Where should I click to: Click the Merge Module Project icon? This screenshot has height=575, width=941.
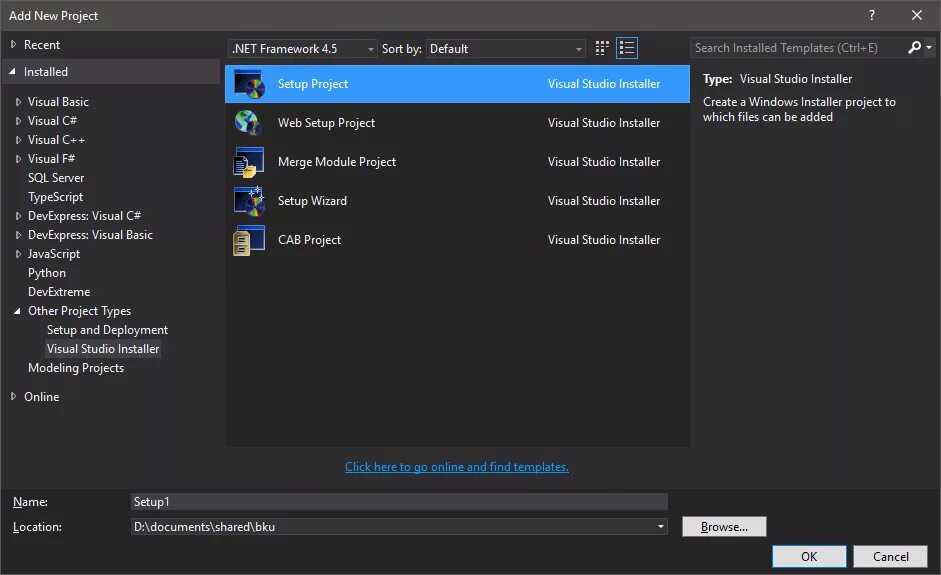click(x=249, y=162)
